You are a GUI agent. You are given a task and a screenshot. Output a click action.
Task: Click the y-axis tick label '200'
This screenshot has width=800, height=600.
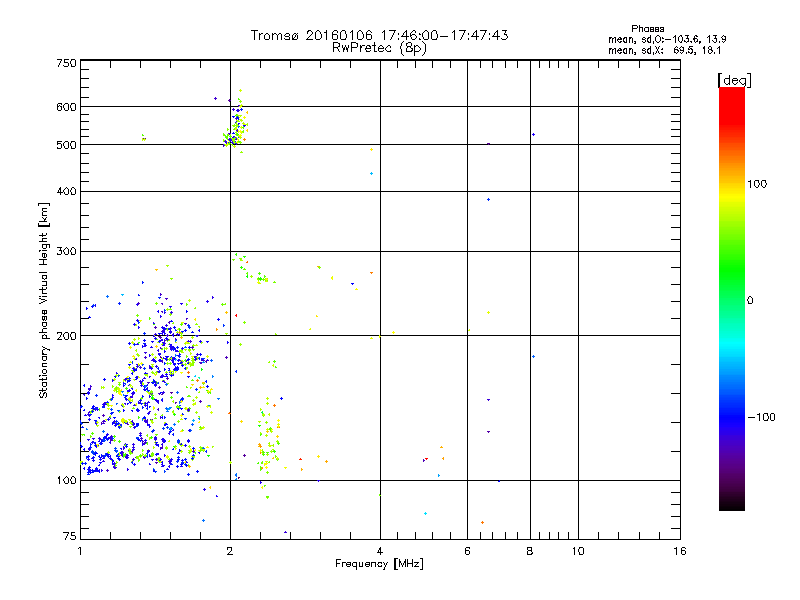coord(66,336)
